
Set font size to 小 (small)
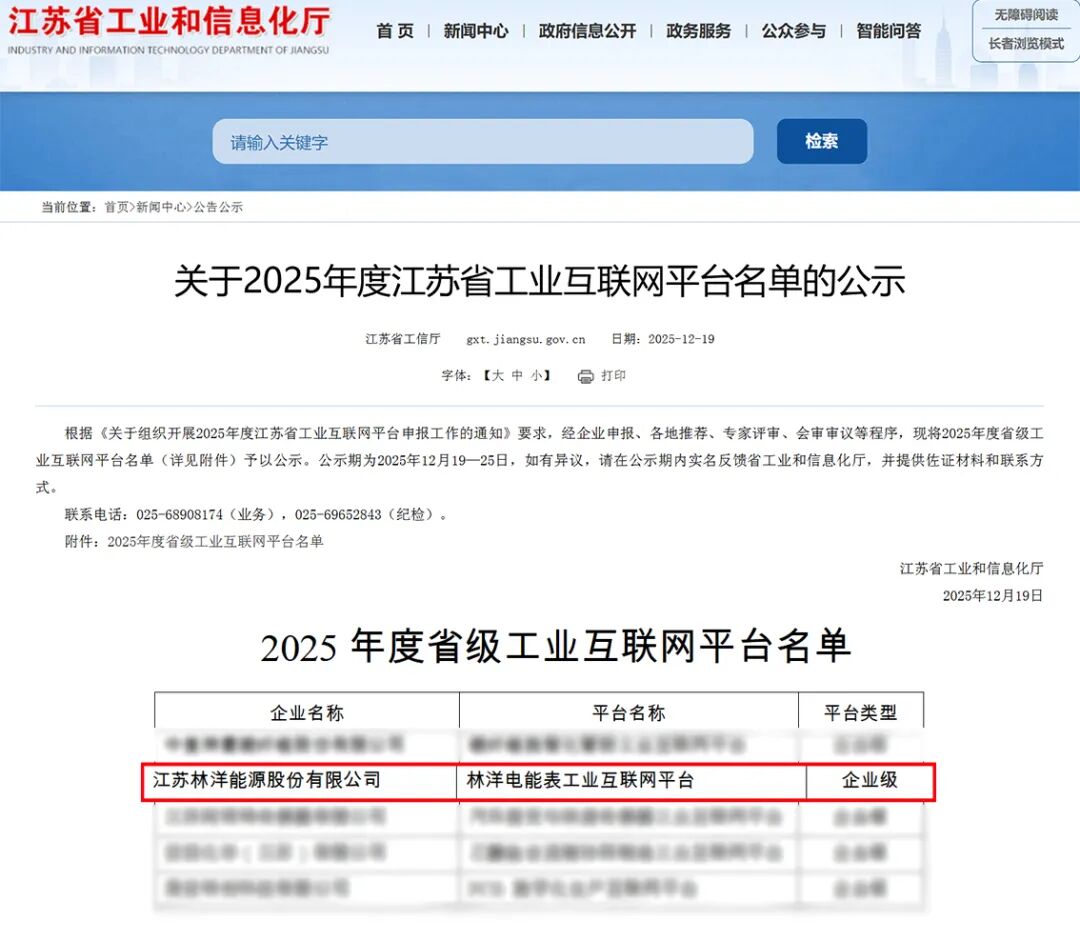click(536, 376)
